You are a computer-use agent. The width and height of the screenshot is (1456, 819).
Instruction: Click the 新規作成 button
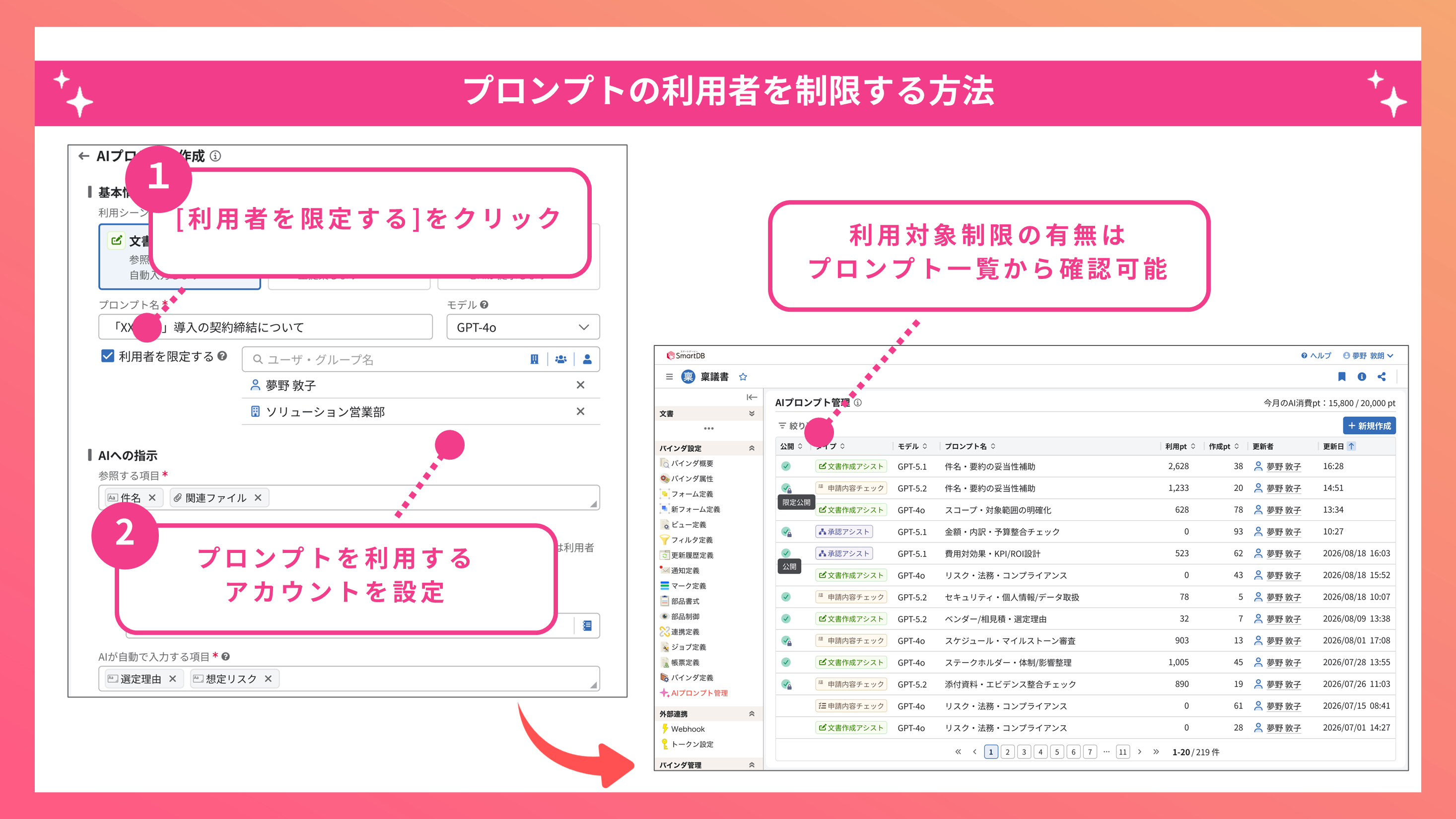click(1370, 425)
